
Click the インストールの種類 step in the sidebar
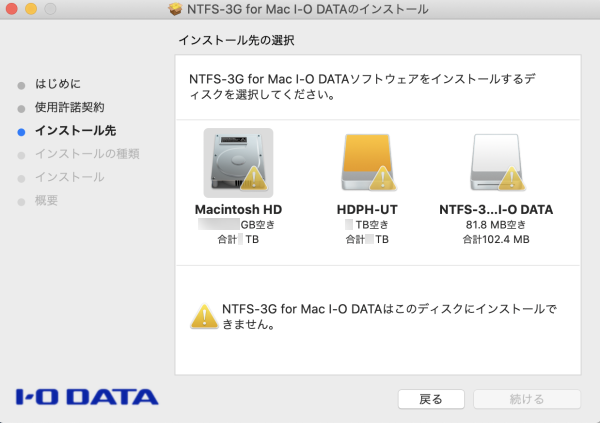pos(87,154)
